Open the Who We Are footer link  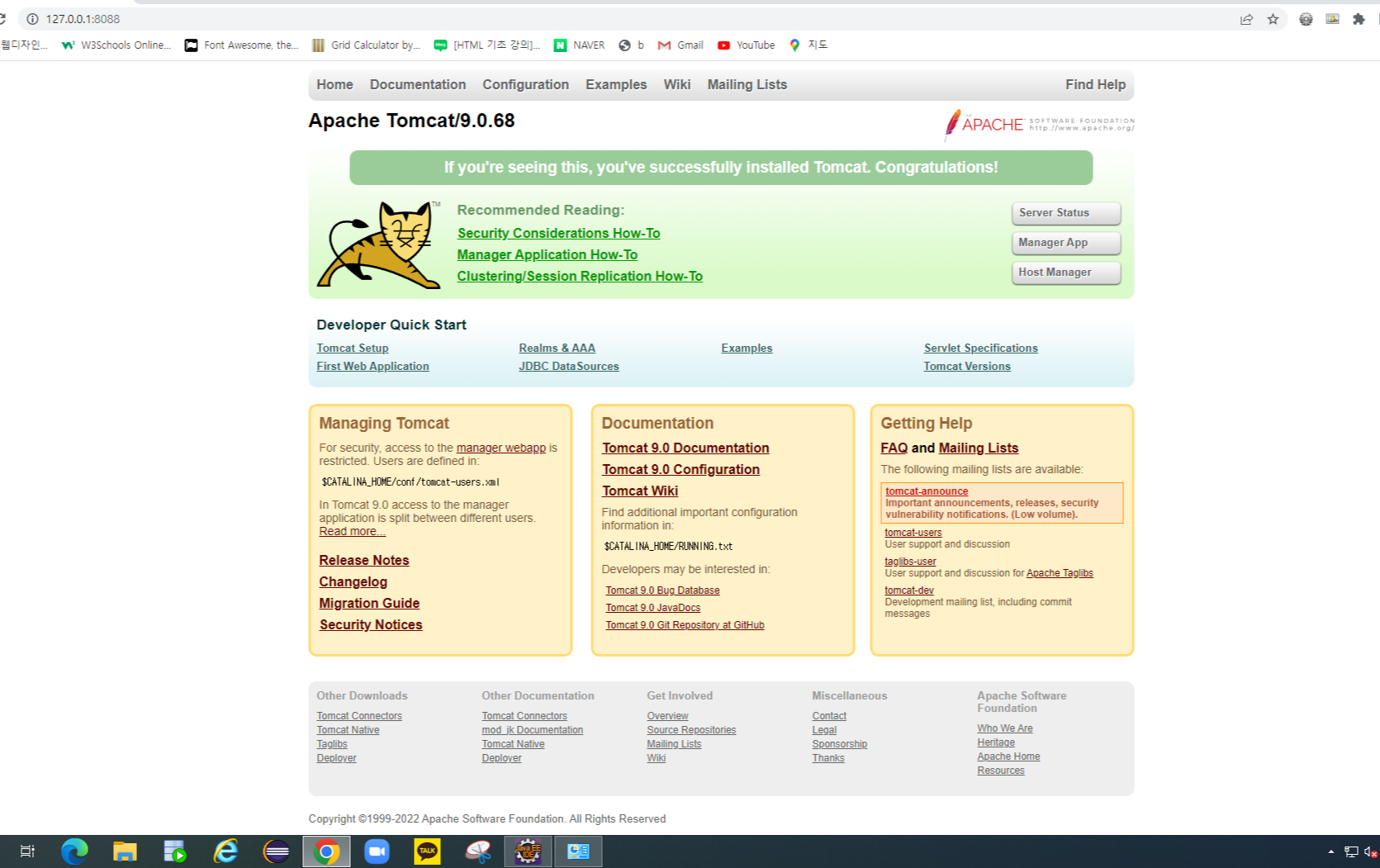1005,728
